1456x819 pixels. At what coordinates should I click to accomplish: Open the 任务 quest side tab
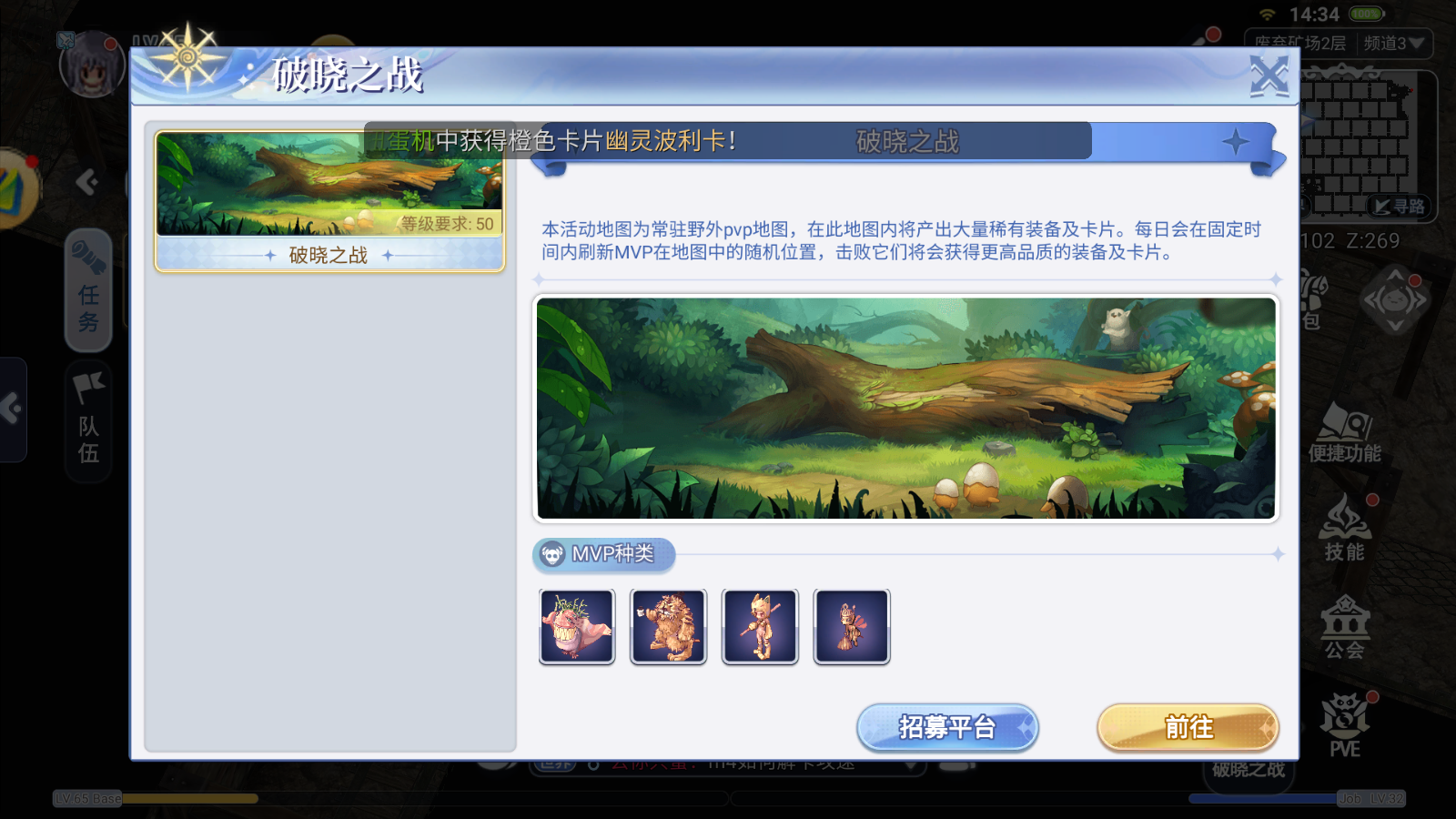pos(88,290)
